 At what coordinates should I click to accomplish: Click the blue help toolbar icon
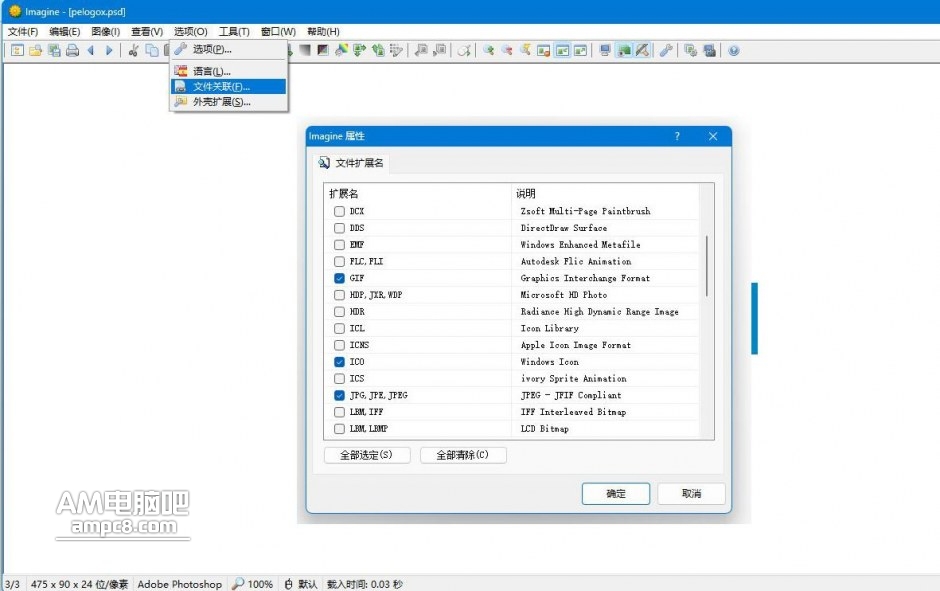(x=734, y=50)
